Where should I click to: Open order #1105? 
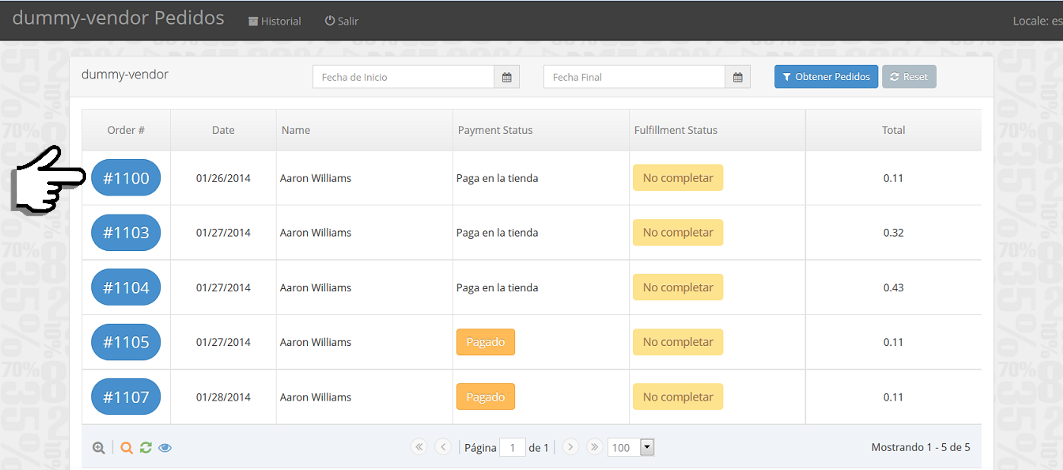click(x=126, y=342)
